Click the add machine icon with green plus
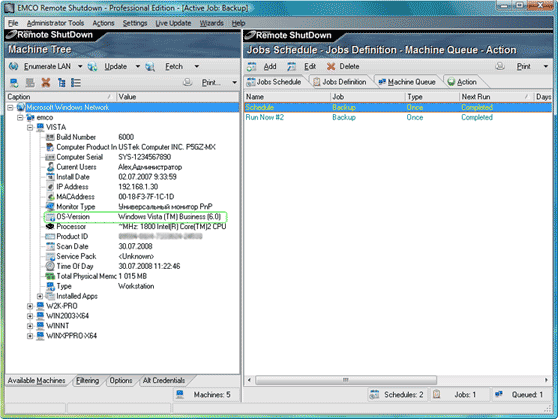Viewport: 558px width, 419px height. tap(14, 83)
